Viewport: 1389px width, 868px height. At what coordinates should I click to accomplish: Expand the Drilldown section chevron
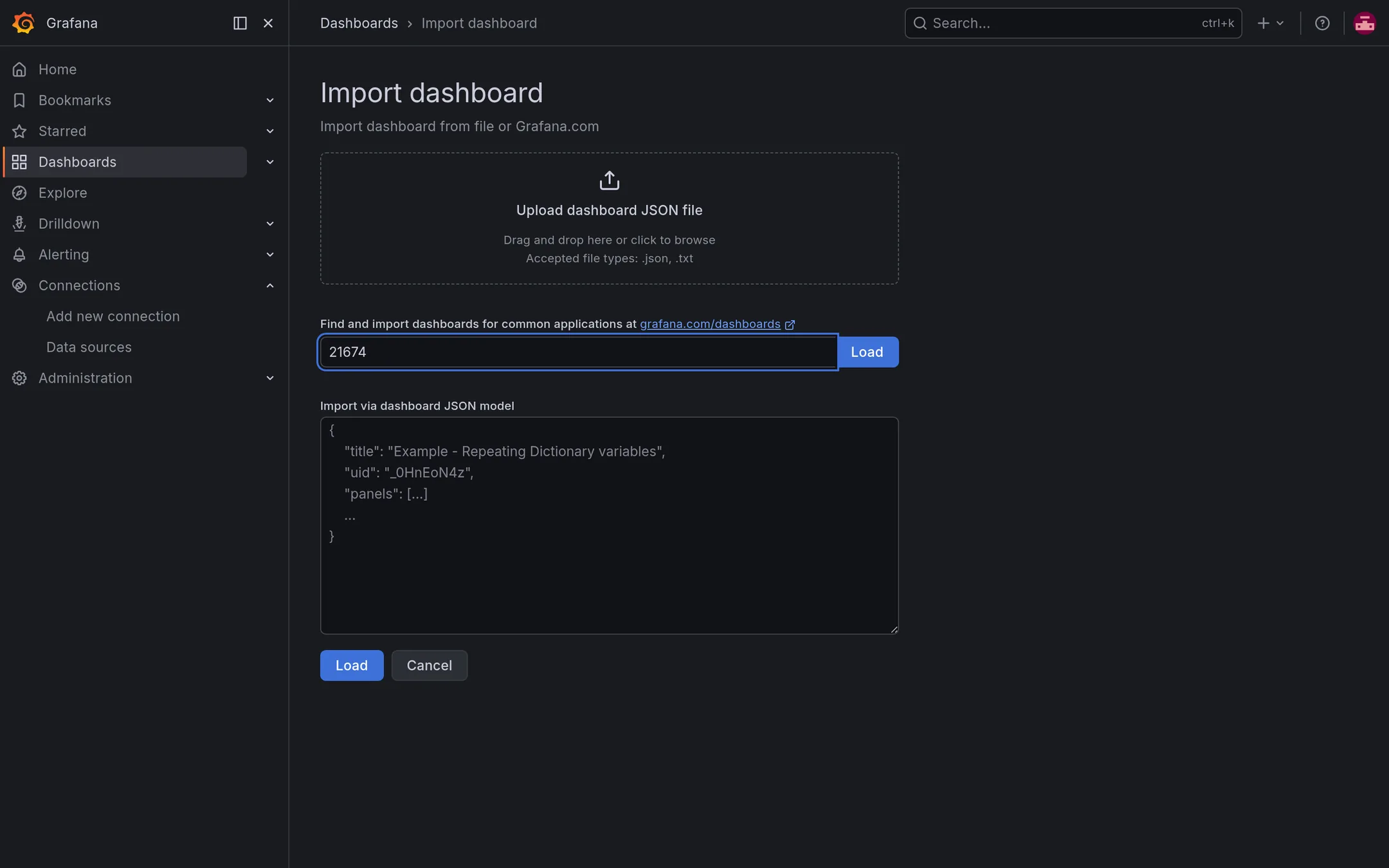pos(270,224)
